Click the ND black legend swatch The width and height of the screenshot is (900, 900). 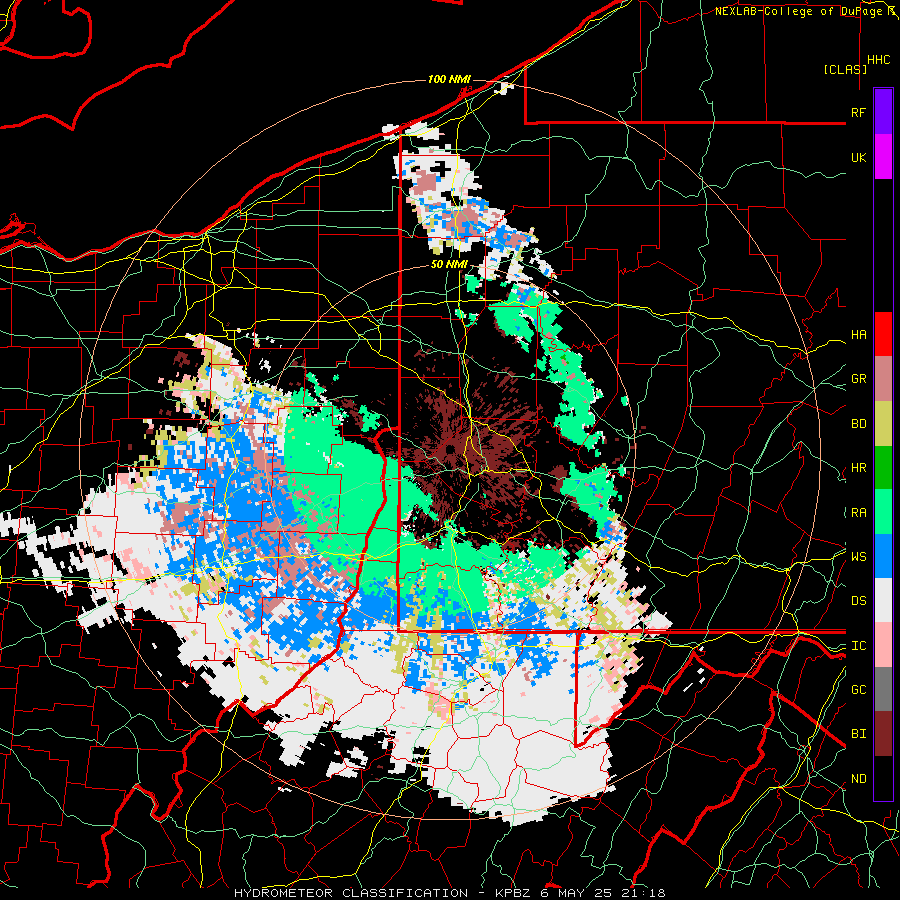883,778
